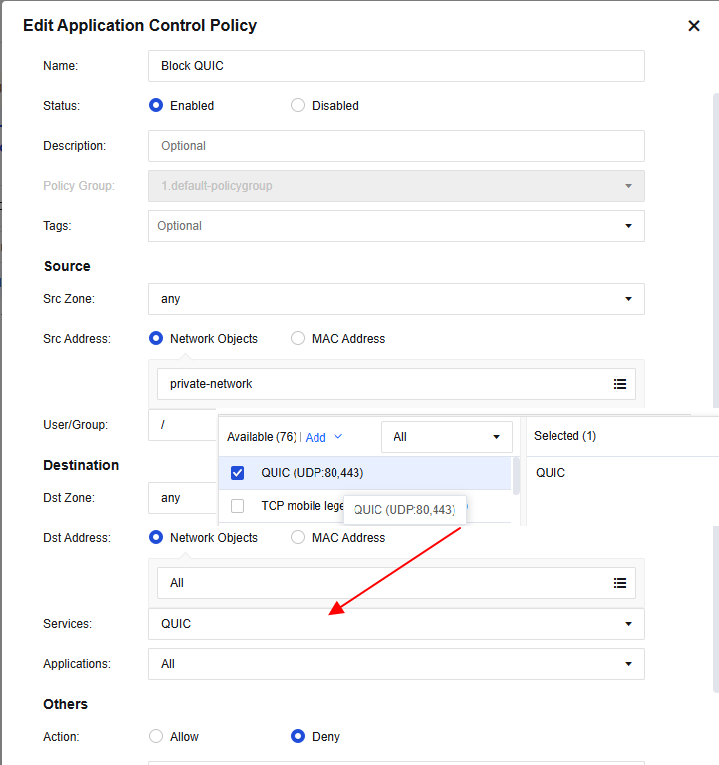Uncheck the QUIC (UDP:80,443) checkbox
The height and width of the screenshot is (765, 719).
(x=237, y=473)
